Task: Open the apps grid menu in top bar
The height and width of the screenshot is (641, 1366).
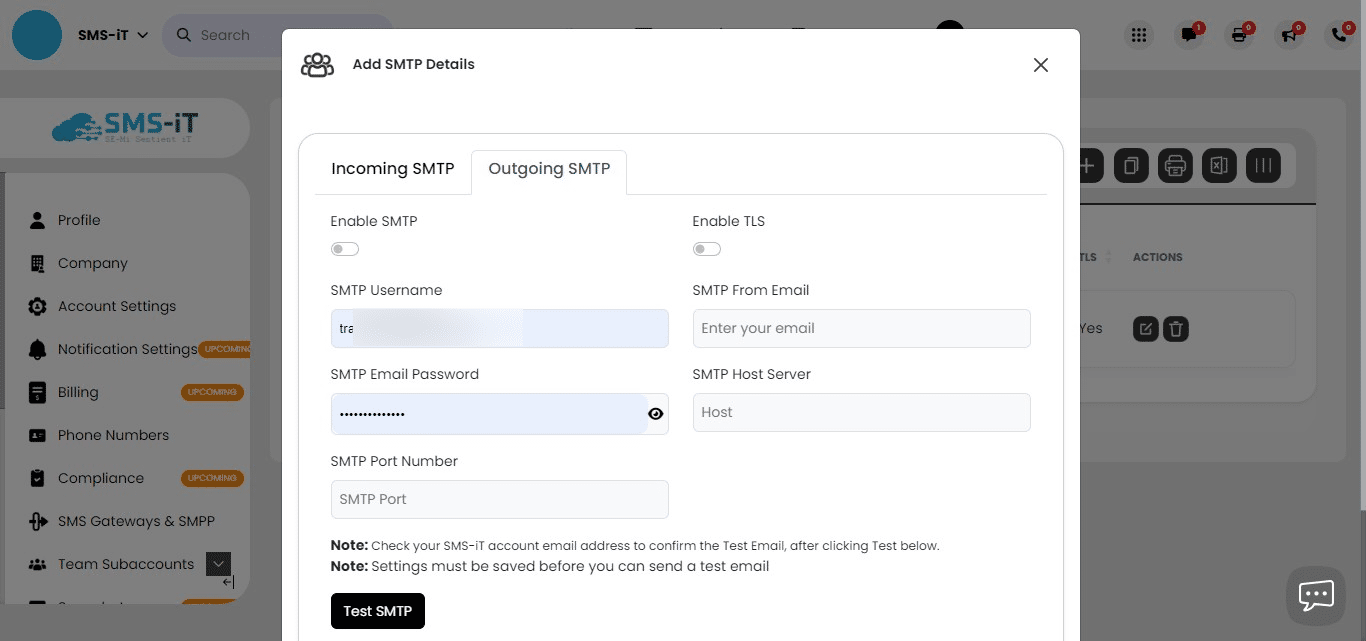Action: (x=1138, y=35)
